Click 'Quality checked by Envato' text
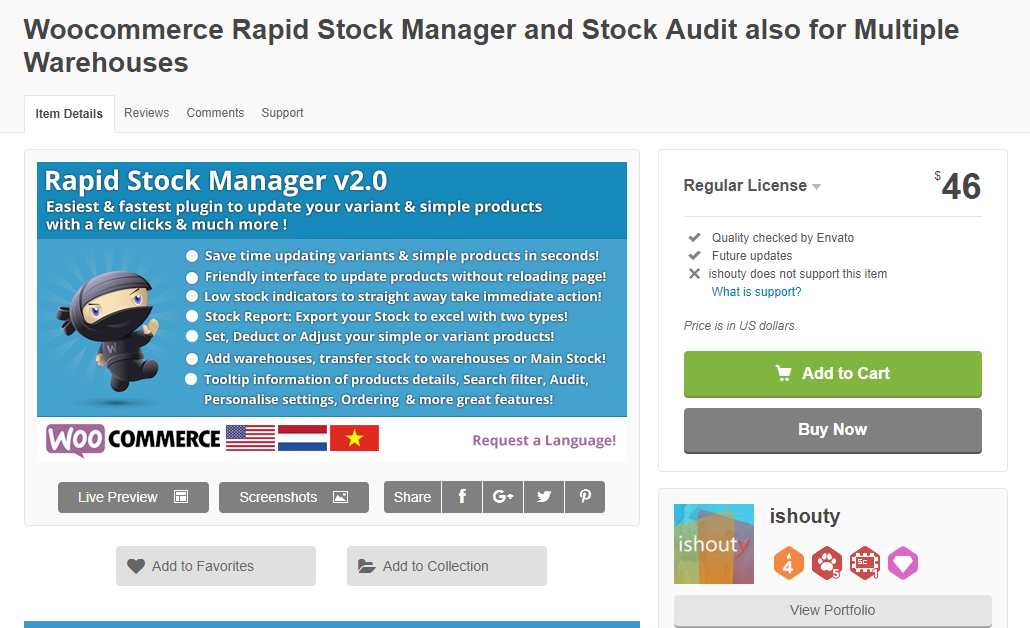 [x=782, y=238]
